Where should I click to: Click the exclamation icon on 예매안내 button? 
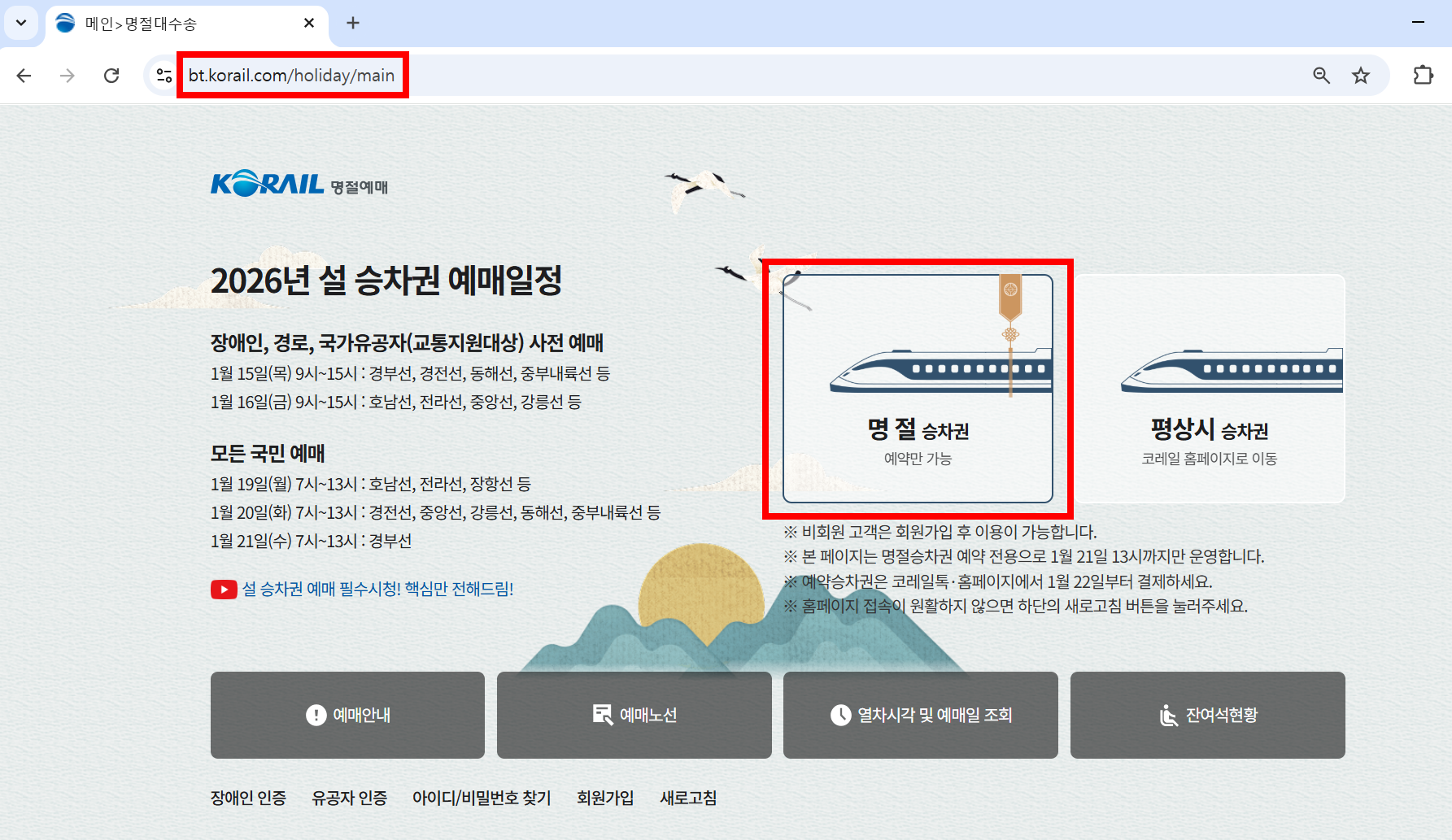point(316,715)
